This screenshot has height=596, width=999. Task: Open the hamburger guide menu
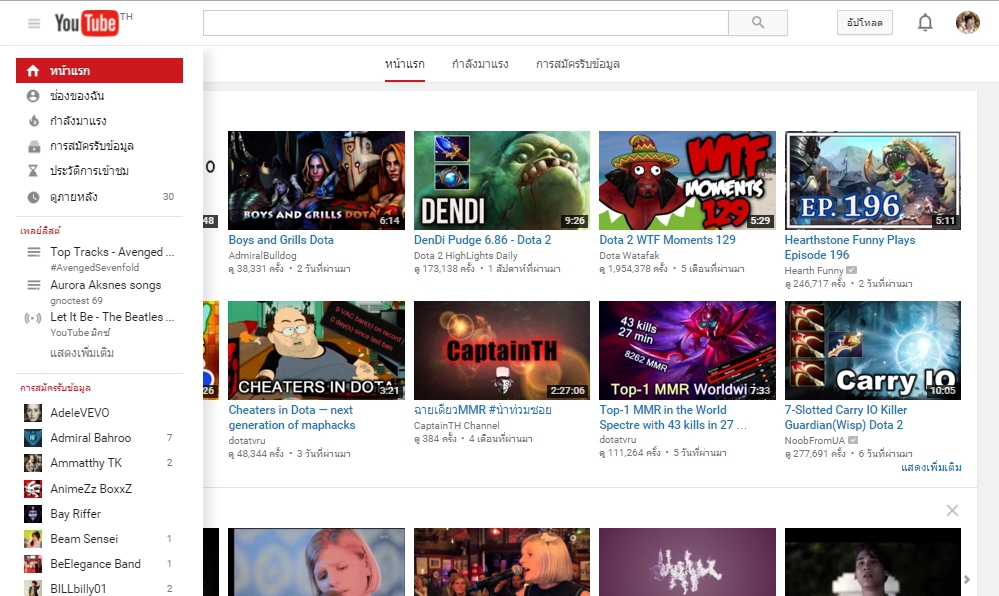[34, 24]
